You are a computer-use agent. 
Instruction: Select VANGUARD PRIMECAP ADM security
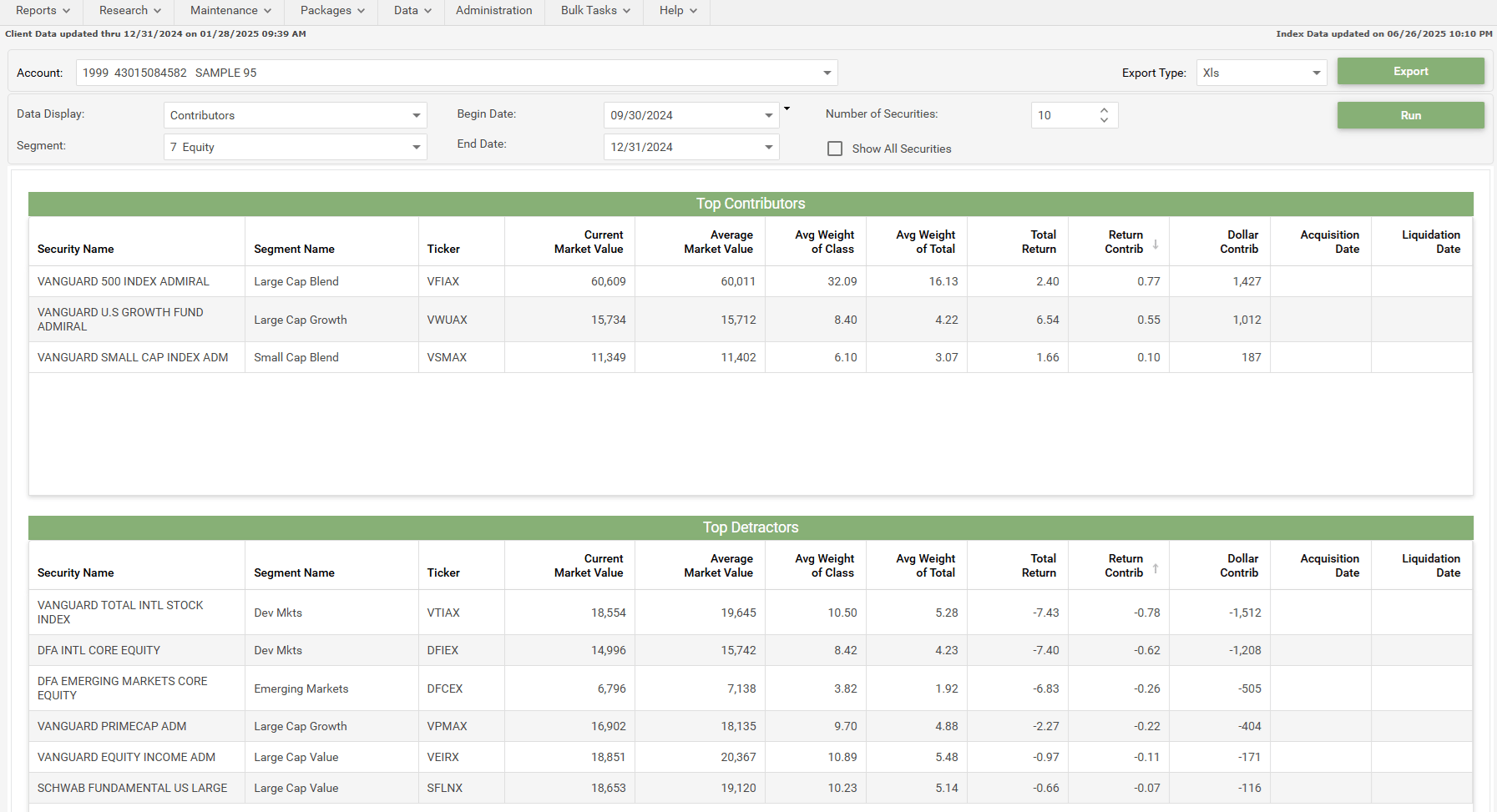click(112, 726)
